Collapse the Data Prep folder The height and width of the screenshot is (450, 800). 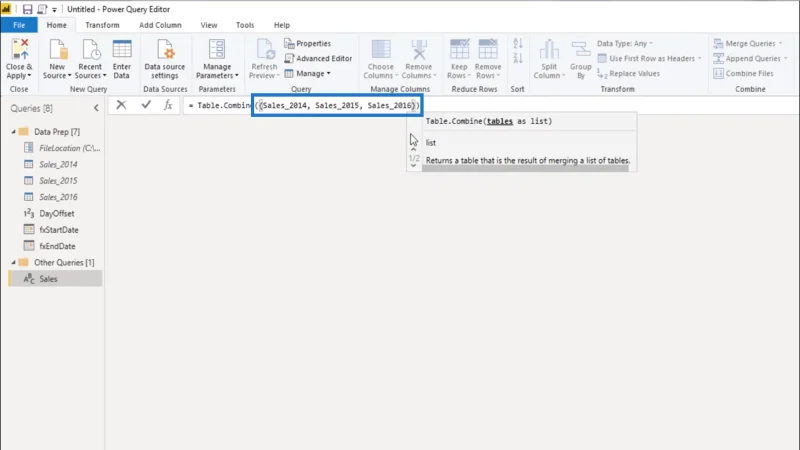(x=14, y=132)
